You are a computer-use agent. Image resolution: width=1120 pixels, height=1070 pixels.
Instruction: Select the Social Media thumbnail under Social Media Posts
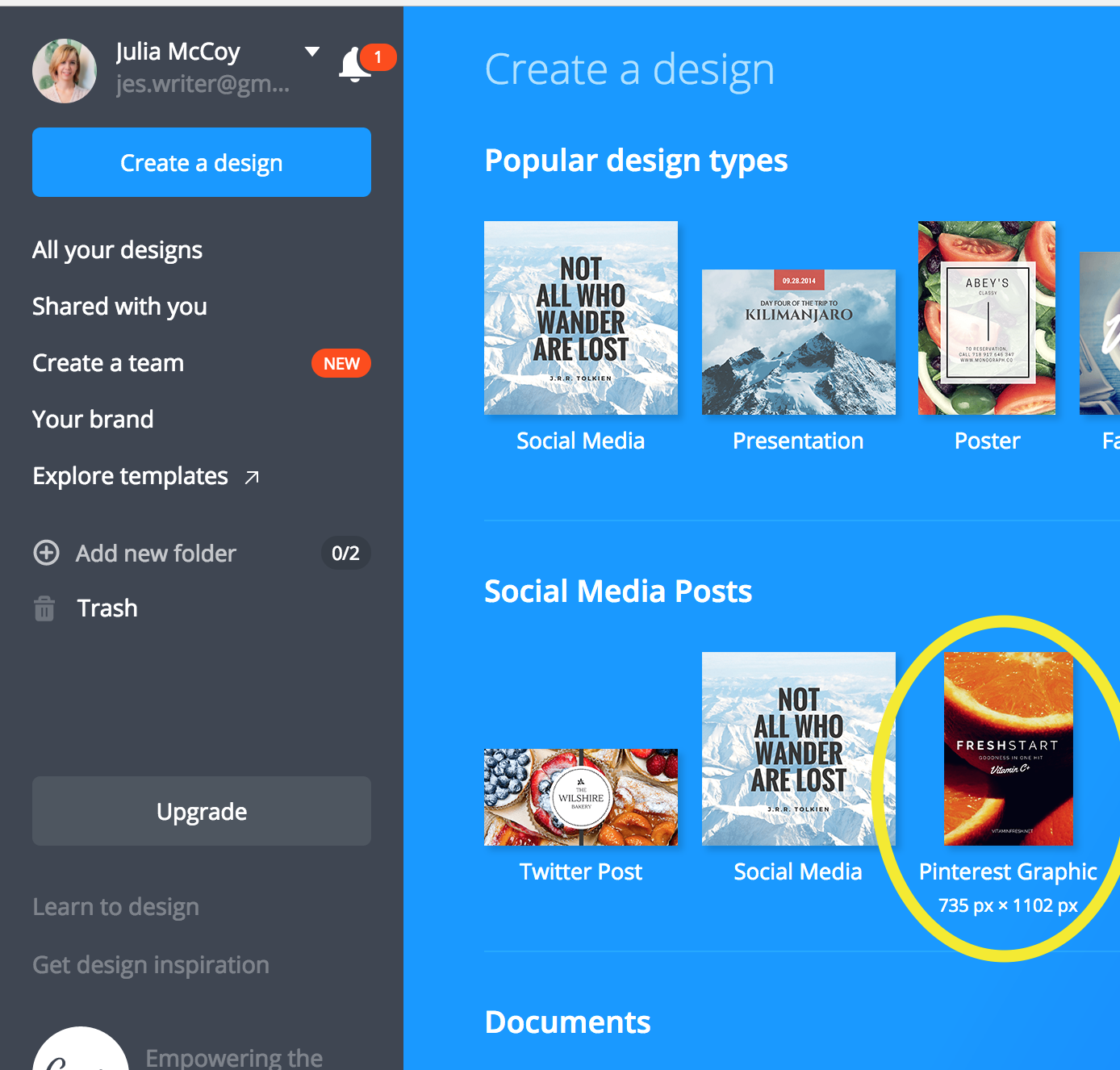coord(799,749)
